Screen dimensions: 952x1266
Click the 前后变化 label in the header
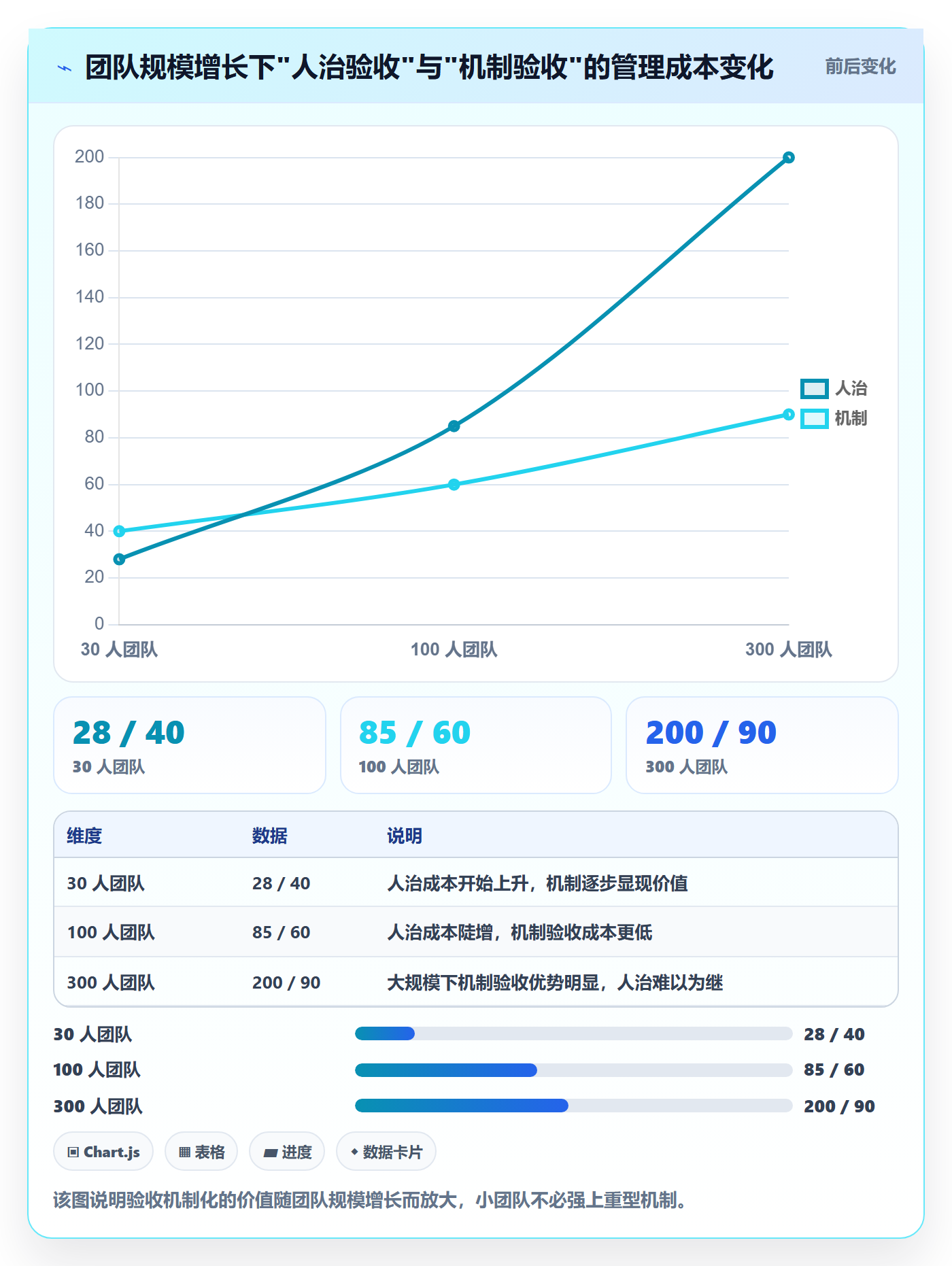coord(860,67)
